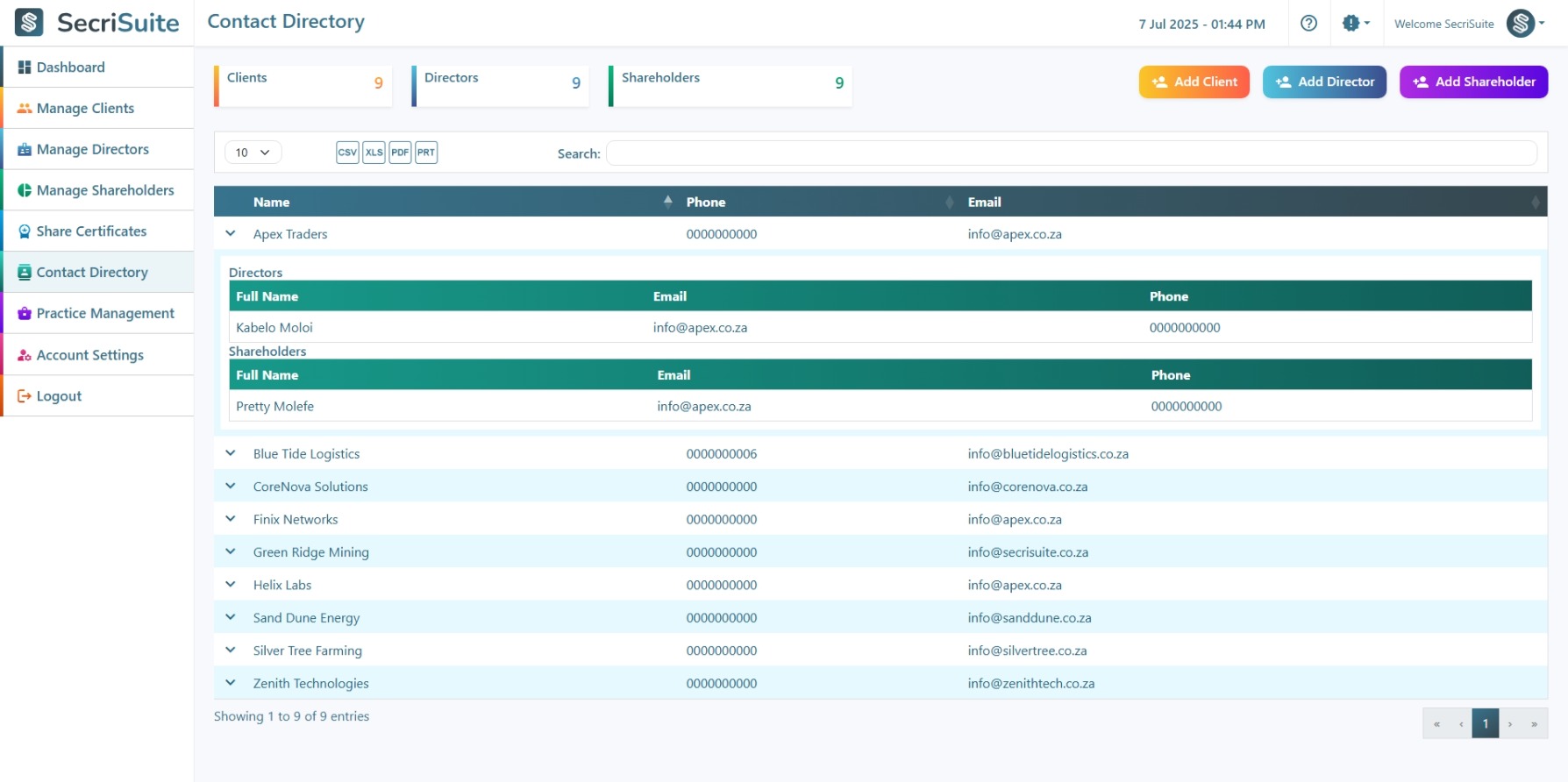Viewport: 1568px width, 782px height.
Task: Click email info@silvertree.co.za
Action: click(x=1028, y=650)
